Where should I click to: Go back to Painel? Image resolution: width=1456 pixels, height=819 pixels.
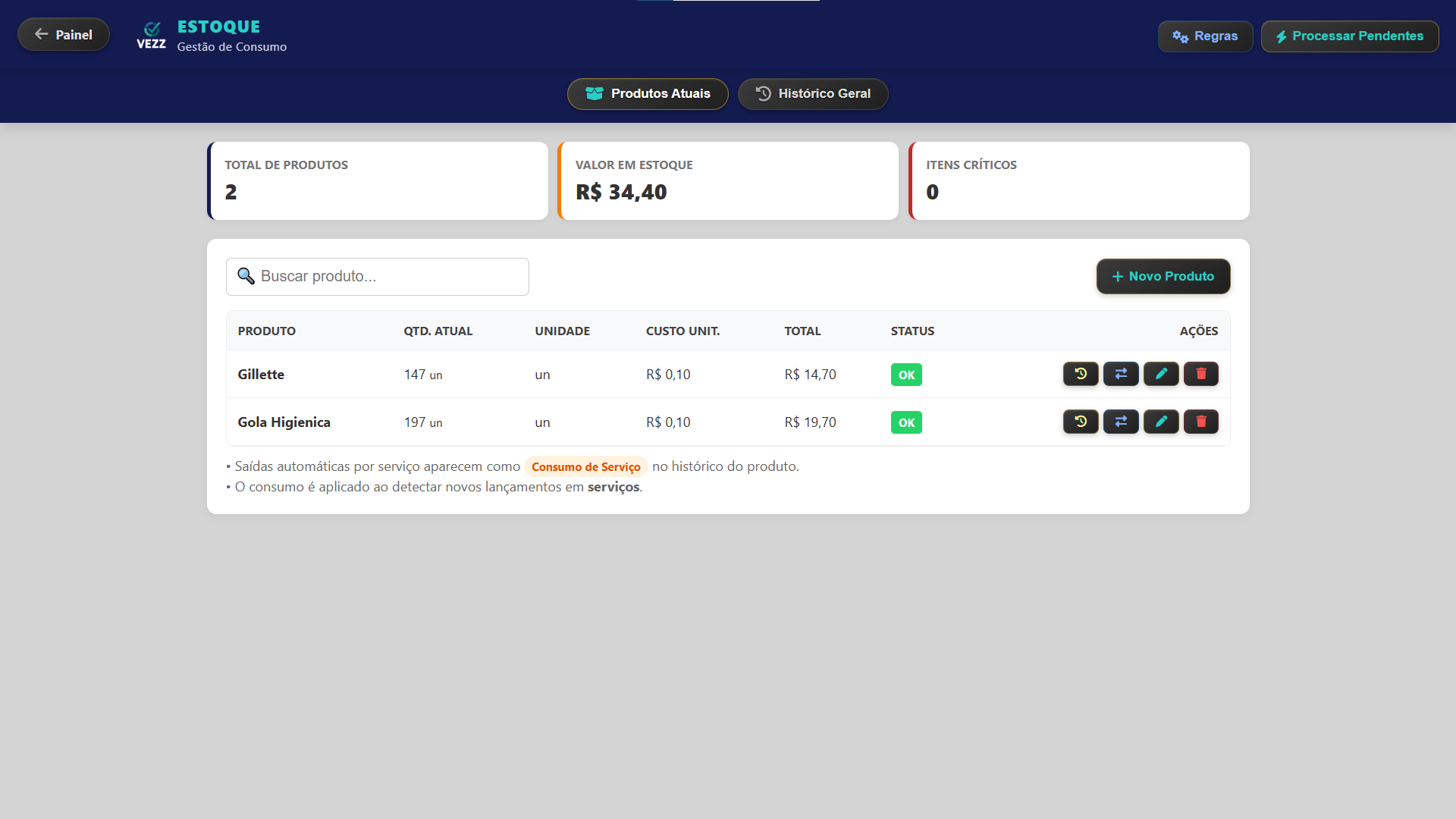click(64, 35)
